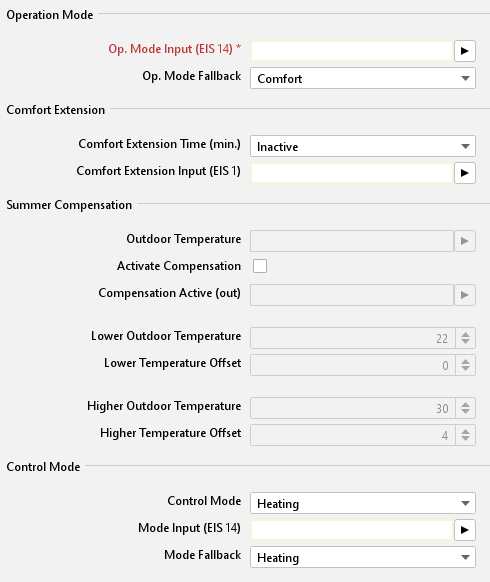This screenshot has width=490, height=582.
Task: Expand the Comfort Extension Time dropdown
Action: pos(363,146)
